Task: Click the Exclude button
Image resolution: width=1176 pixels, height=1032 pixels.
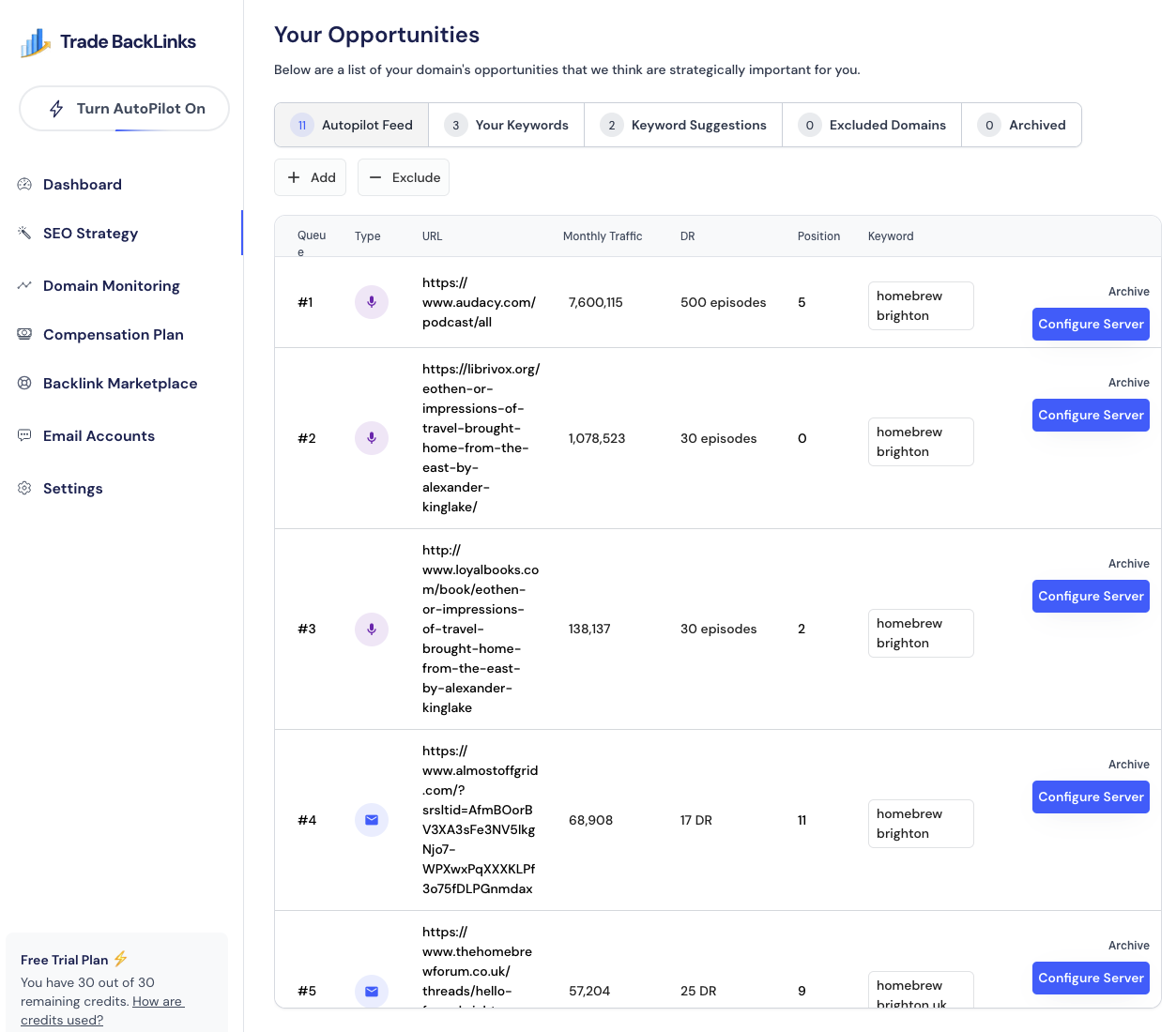Action: point(404,177)
